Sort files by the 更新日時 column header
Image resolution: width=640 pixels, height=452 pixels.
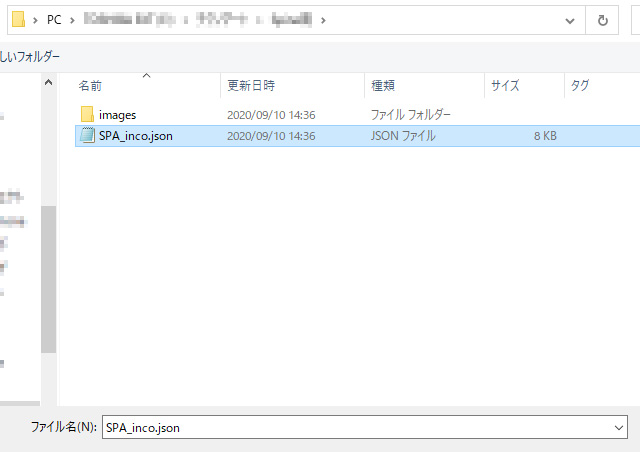pos(251,86)
